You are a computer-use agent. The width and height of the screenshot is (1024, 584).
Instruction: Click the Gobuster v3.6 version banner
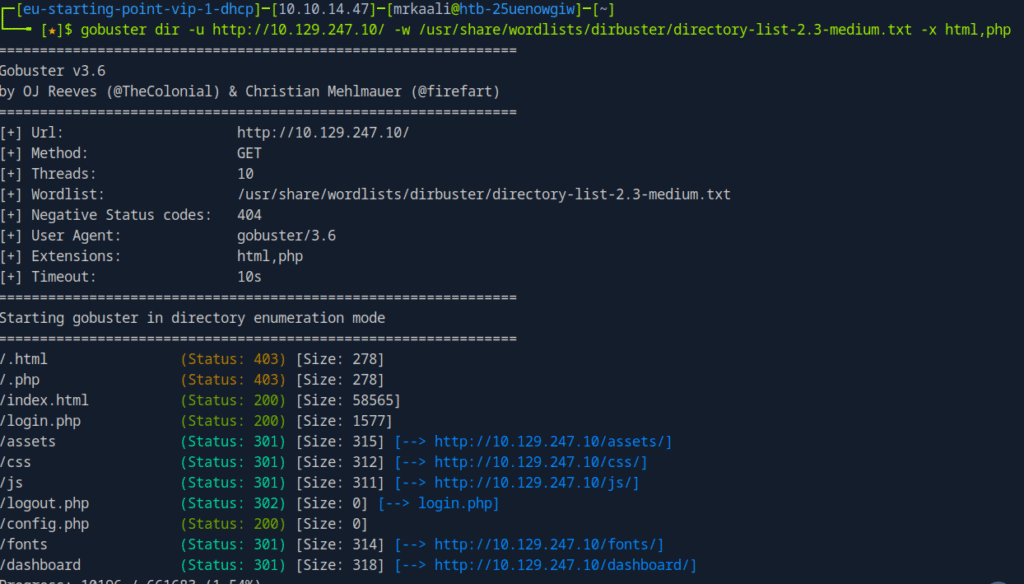[53, 71]
